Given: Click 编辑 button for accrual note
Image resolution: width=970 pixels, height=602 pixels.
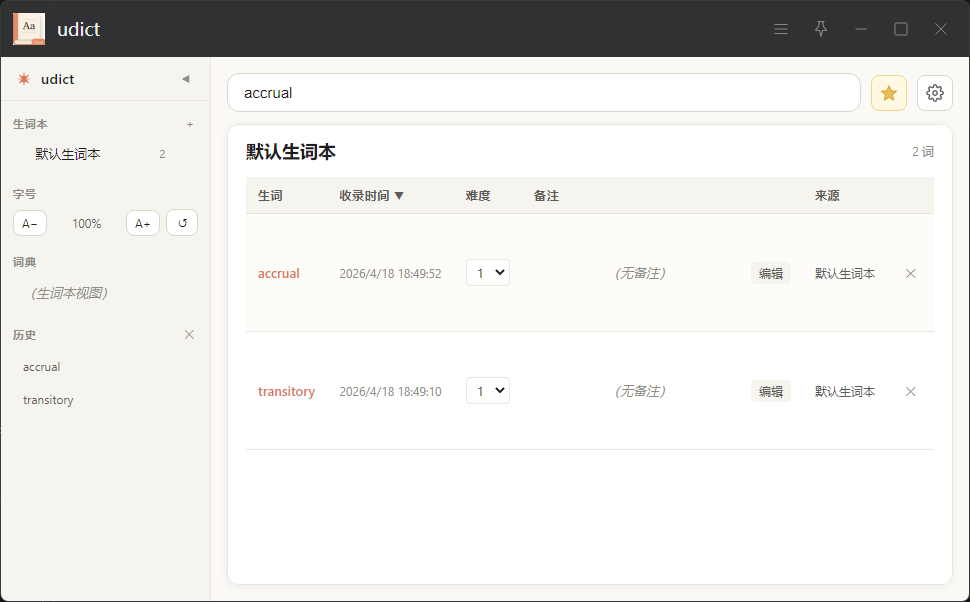Looking at the screenshot, I should (770, 273).
